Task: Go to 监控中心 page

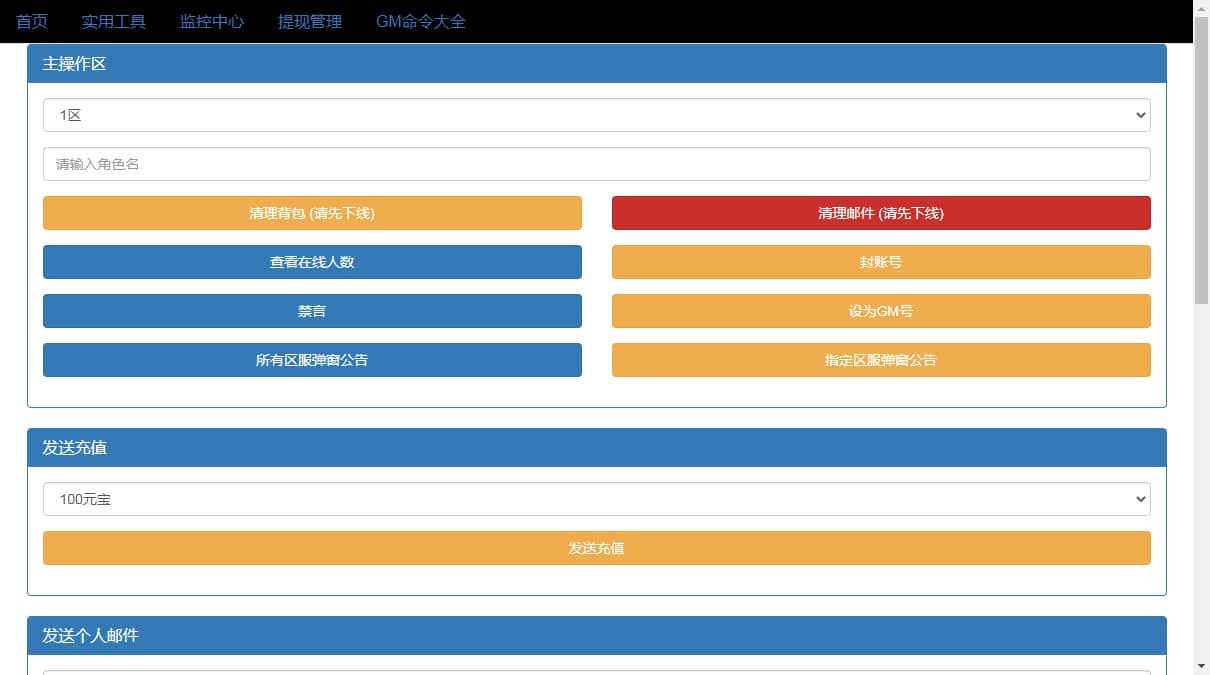Action: [211, 21]
